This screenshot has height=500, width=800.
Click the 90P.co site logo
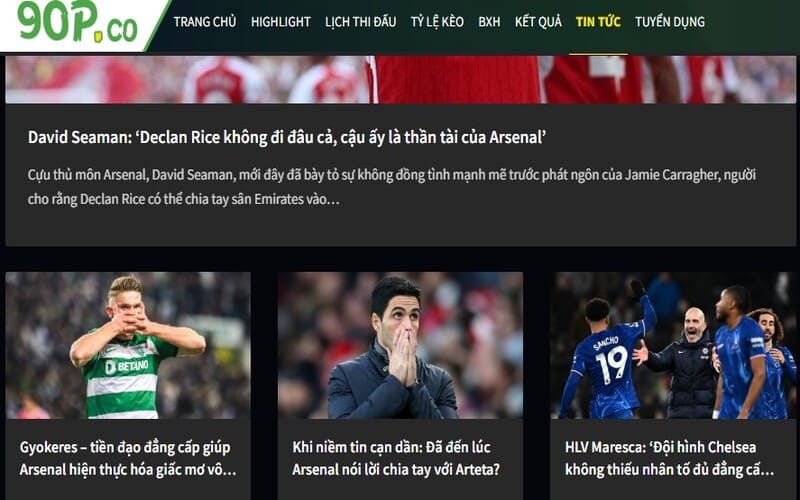78,21
